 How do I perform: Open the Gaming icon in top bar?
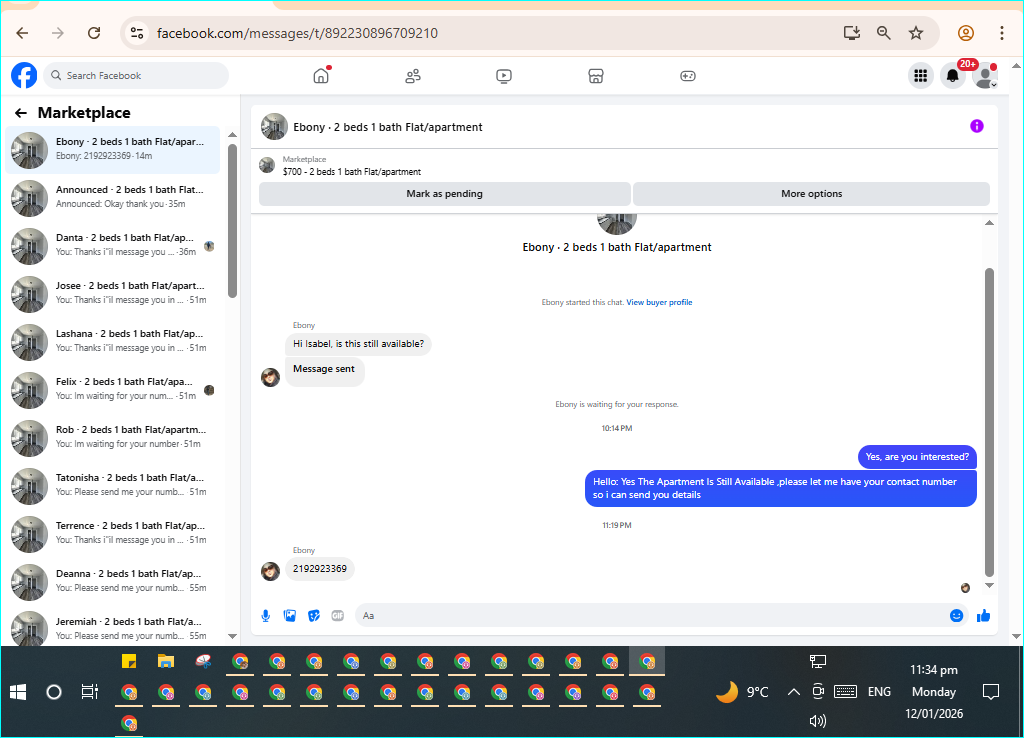click(688, 76)
